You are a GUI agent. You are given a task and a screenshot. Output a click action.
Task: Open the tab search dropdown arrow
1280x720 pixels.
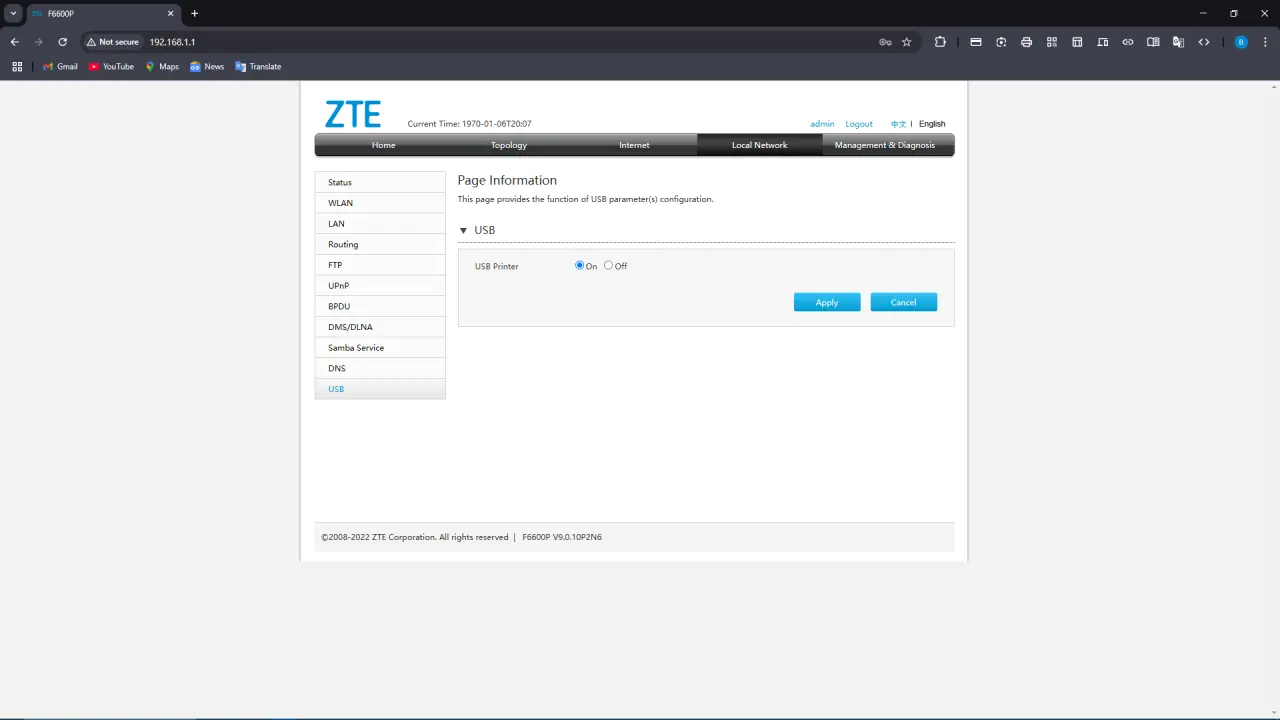pyautogui.click(x=13, y=13)
